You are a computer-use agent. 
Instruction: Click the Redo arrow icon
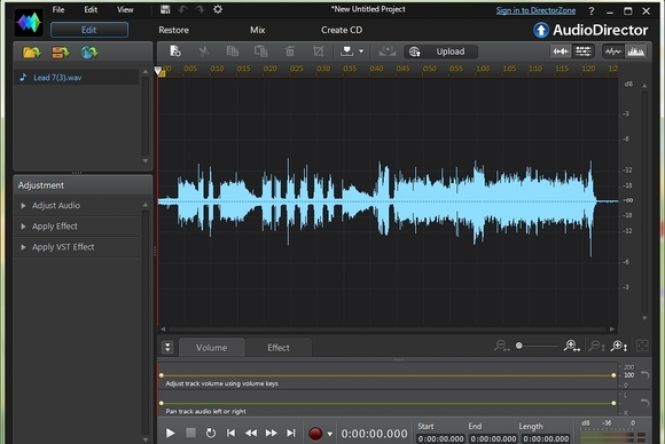click(x=199, y=9)
